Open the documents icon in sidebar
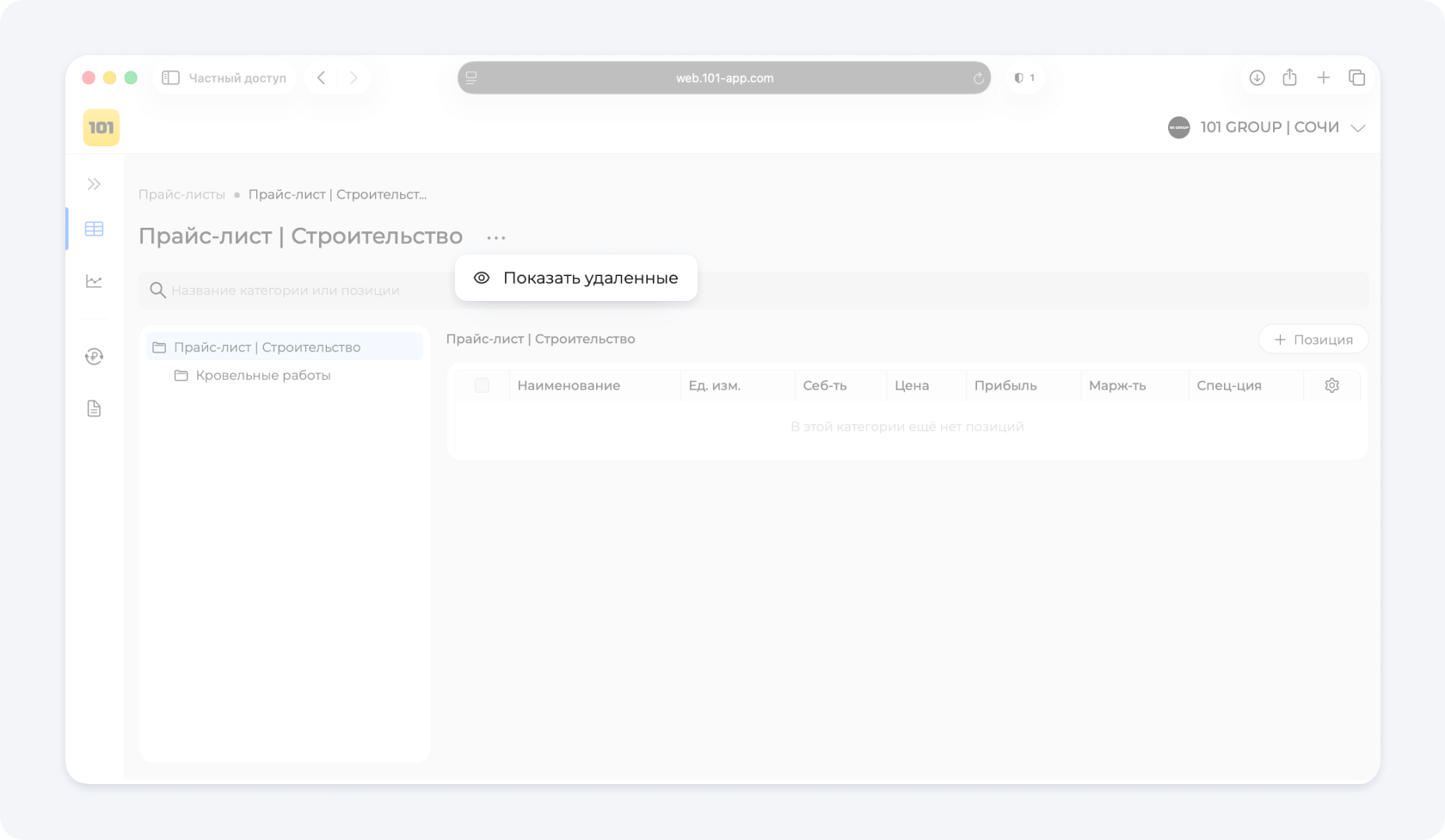Screen dimensions: 1445x840 point(94,408)
